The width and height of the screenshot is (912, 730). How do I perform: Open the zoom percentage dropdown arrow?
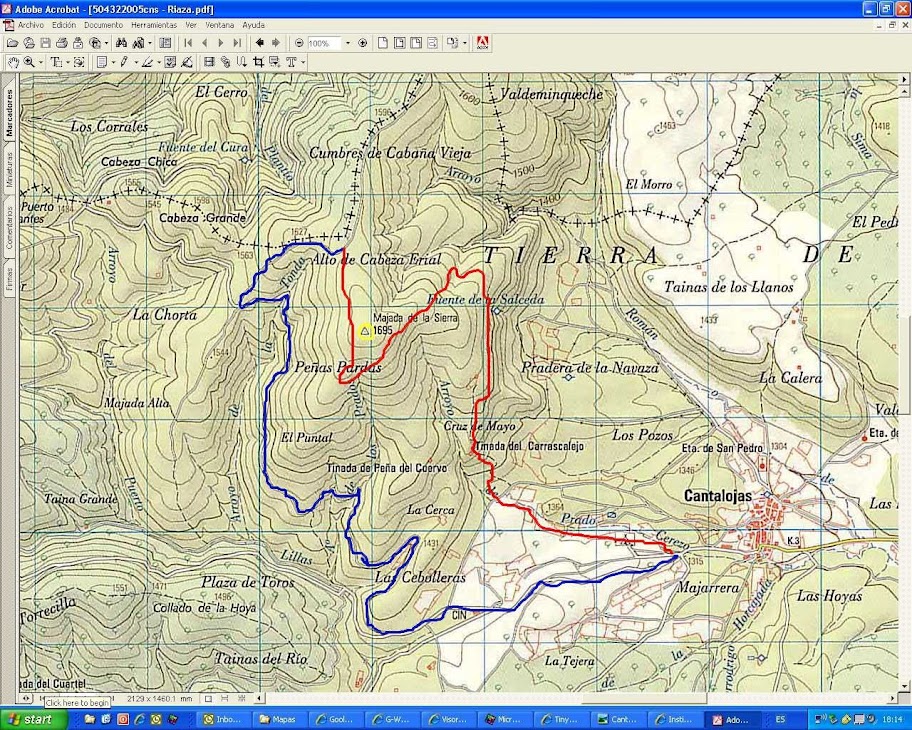[x=348, y=43]
